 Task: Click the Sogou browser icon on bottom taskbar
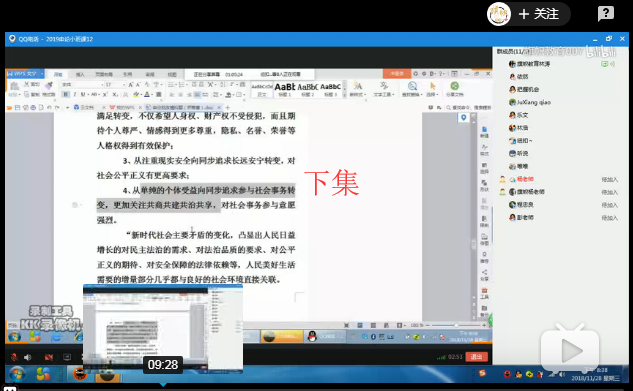coord(43,374)
